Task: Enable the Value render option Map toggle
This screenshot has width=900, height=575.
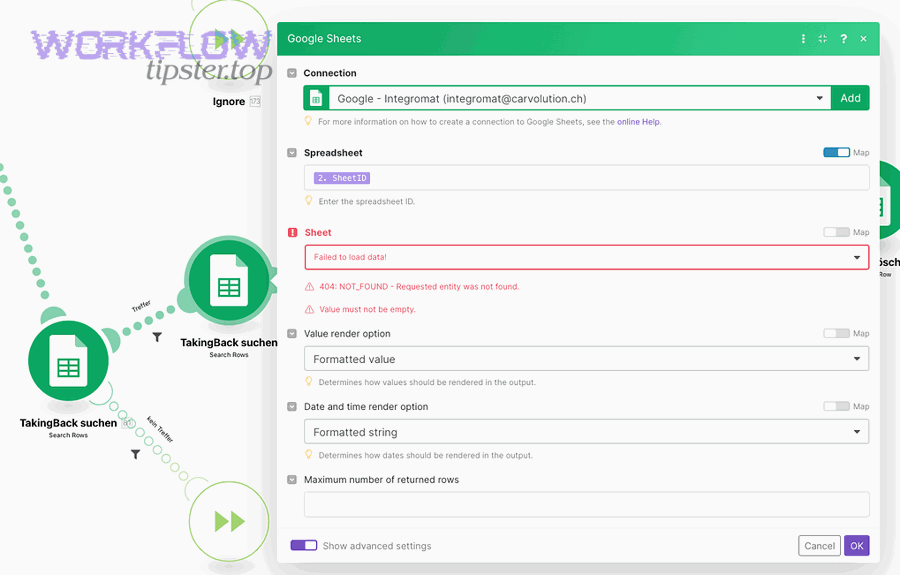Action: [836, 333]
